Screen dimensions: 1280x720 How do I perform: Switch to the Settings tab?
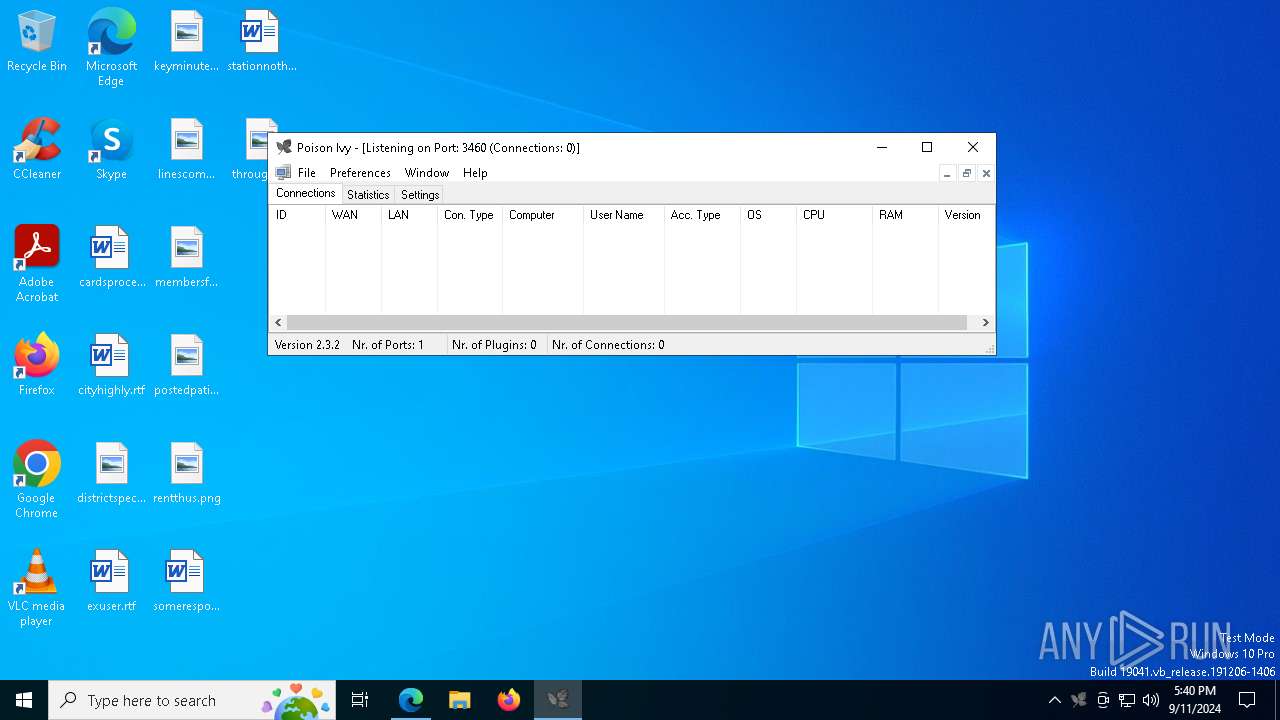(420, 195)
